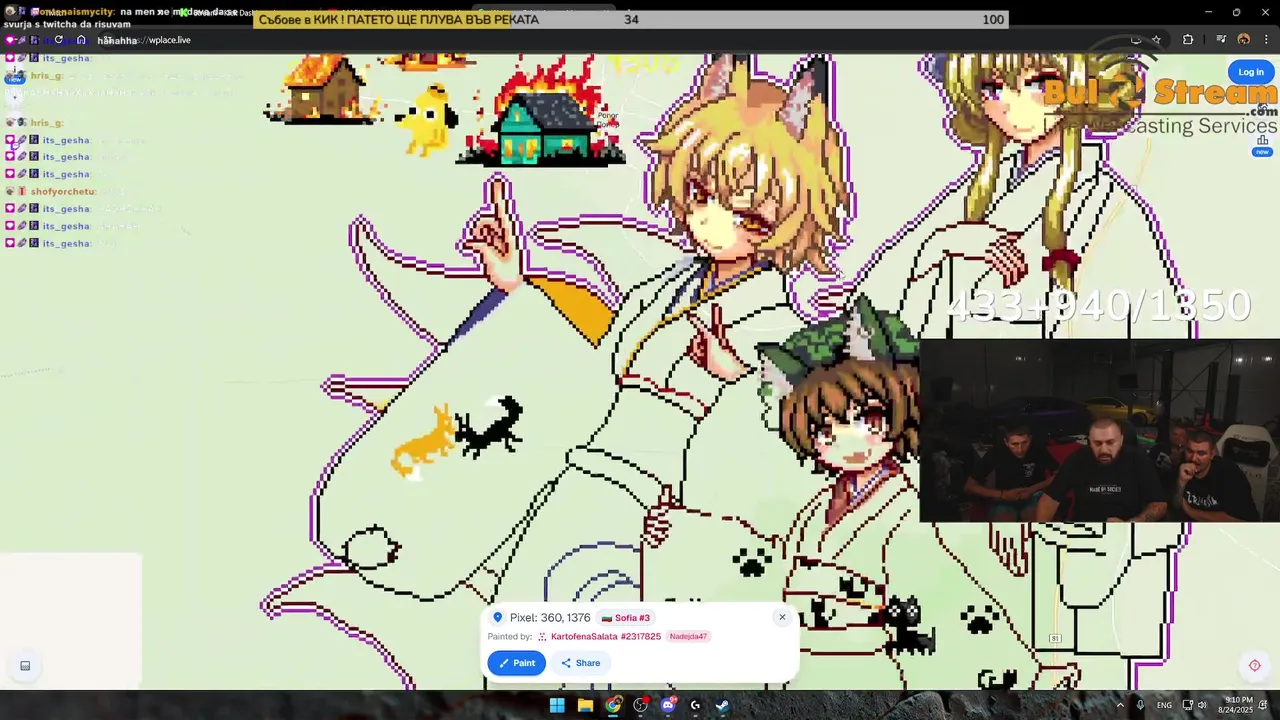The width and height of the screenshot is (1280, 720).
Task: Click the Nadejda47 alliance tag
Action: [688, 636]
